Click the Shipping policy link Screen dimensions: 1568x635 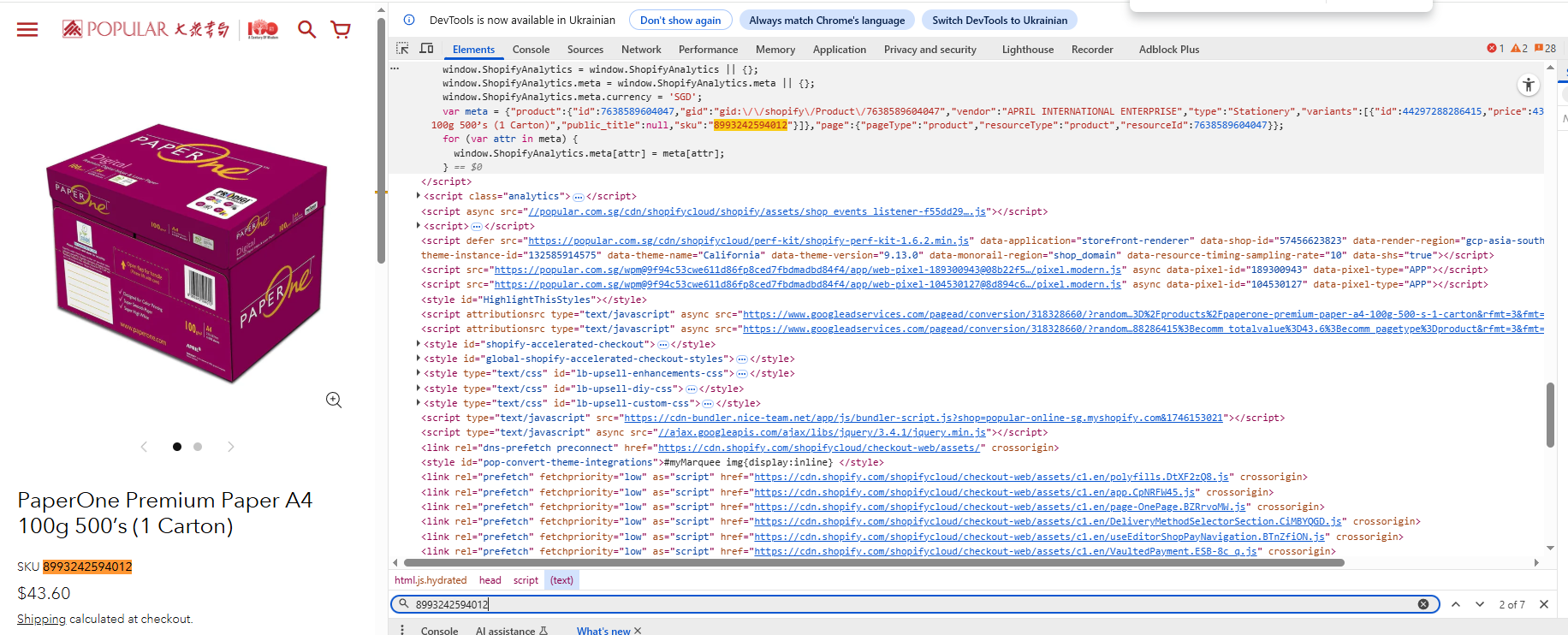point(41,619)
